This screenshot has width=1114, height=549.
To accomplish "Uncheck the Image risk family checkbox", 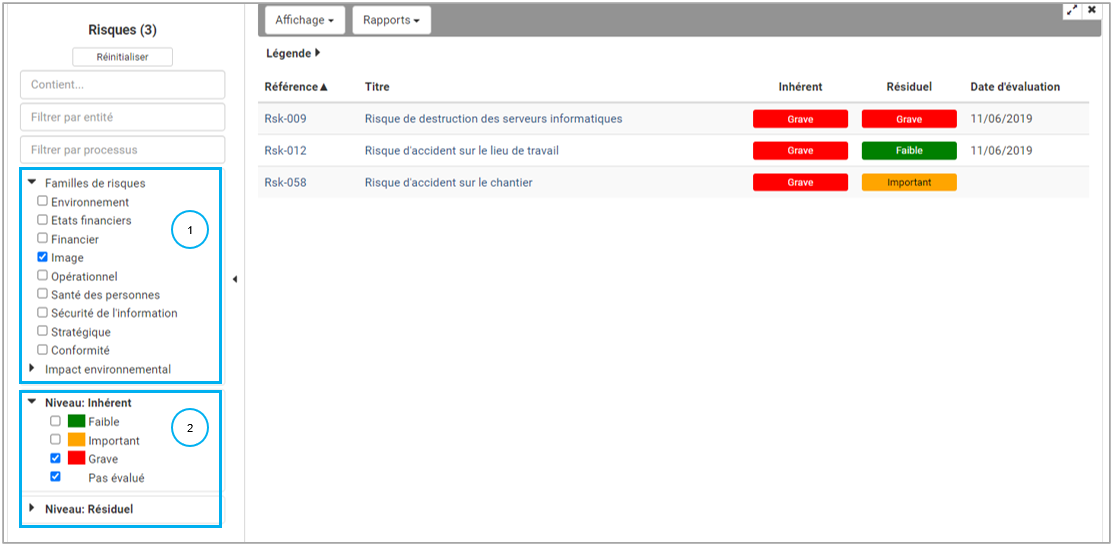I will (x=43, y=257).
